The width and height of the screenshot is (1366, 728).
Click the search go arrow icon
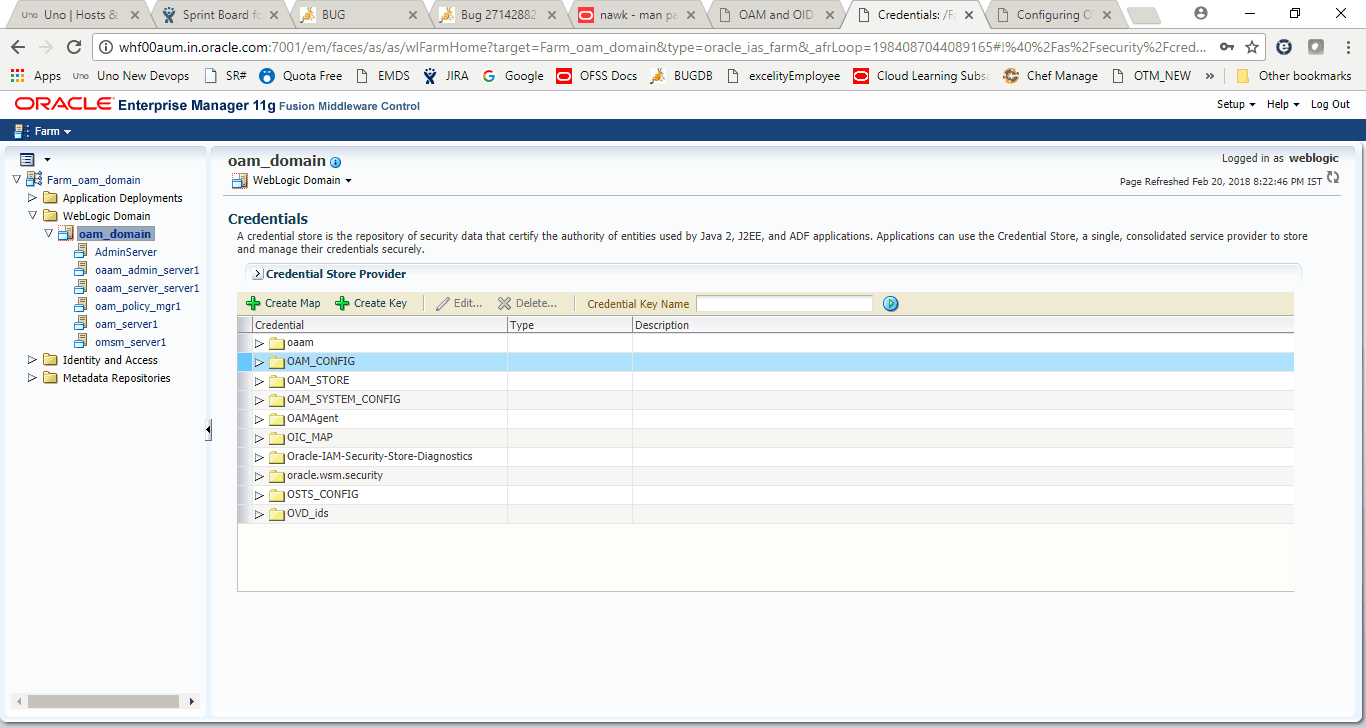click(891, 303)
